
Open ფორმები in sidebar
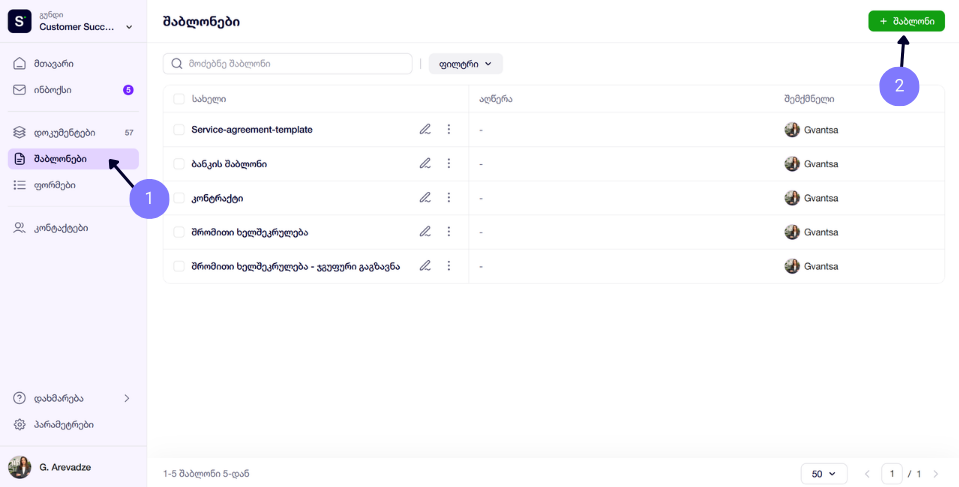[x=73, y=185]
